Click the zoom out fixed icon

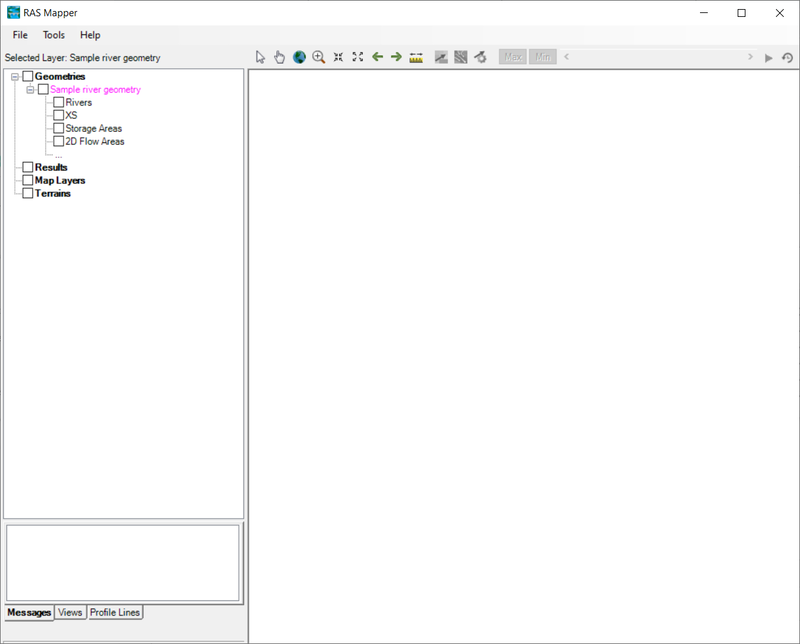(338, 57)
